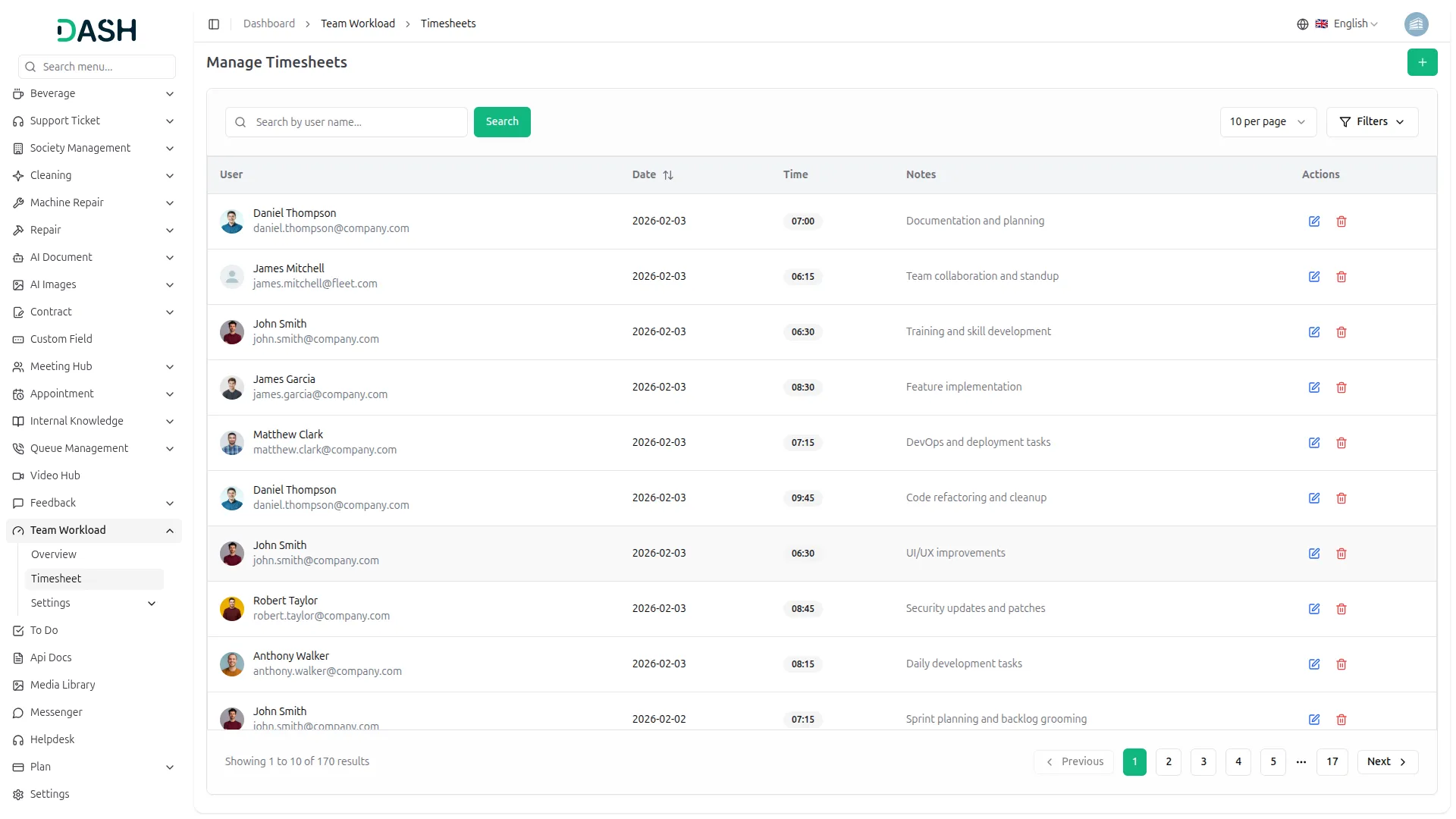The image size is (1456, 819).
Task: Focus the Search by user name field
Action: tap(347, 122)
